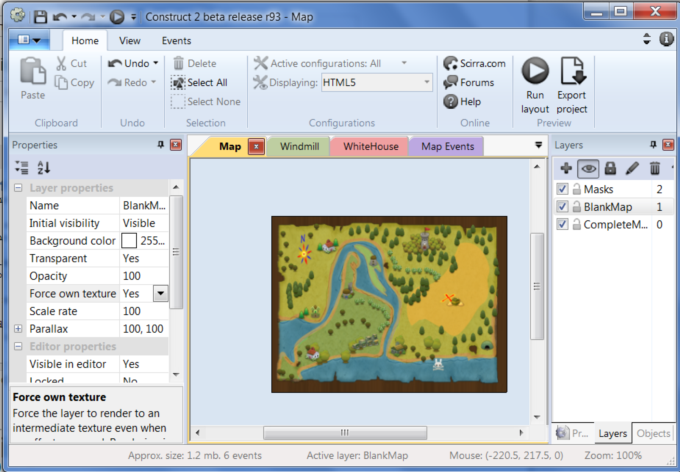Screen dimensions: 680x472
Task: Uncheck the Masks layer checkbox
Action: (x=562, y=189)
